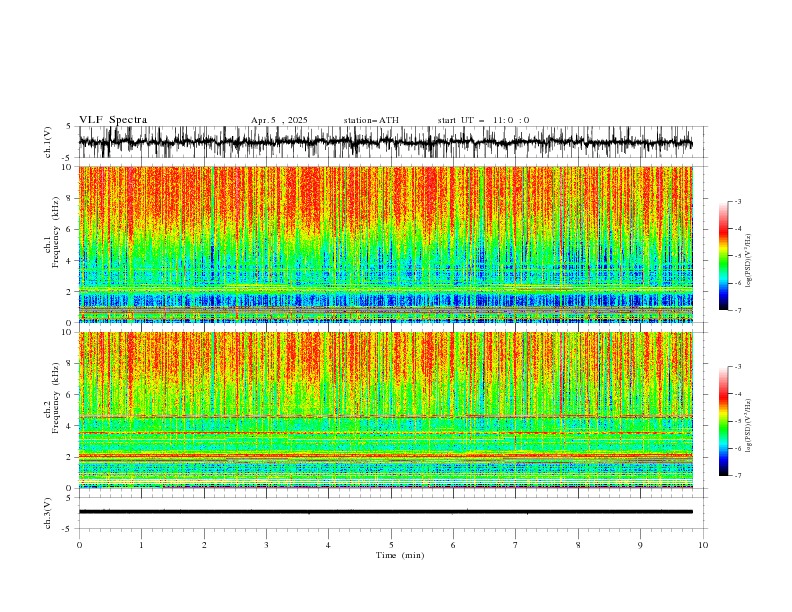Click the "-5" label on lower colorbar
Image resolution: width=792 pixels, height=612 pixels.
click(738, 421)
